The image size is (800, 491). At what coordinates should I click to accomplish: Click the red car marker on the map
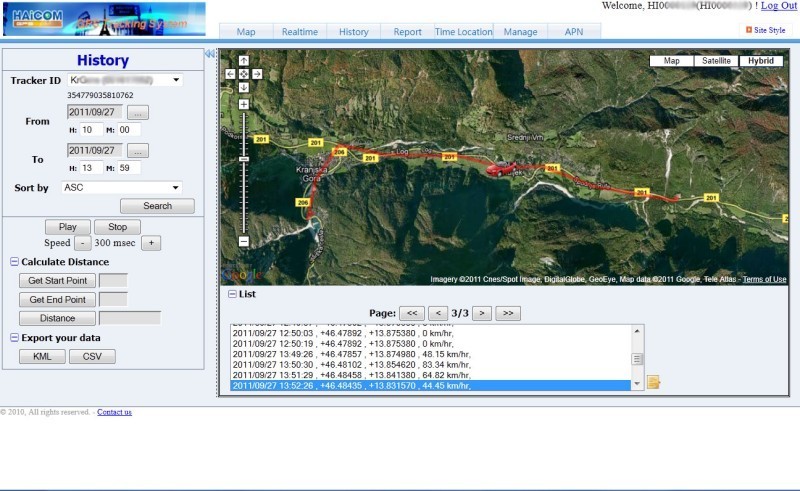tap(501, 168)
